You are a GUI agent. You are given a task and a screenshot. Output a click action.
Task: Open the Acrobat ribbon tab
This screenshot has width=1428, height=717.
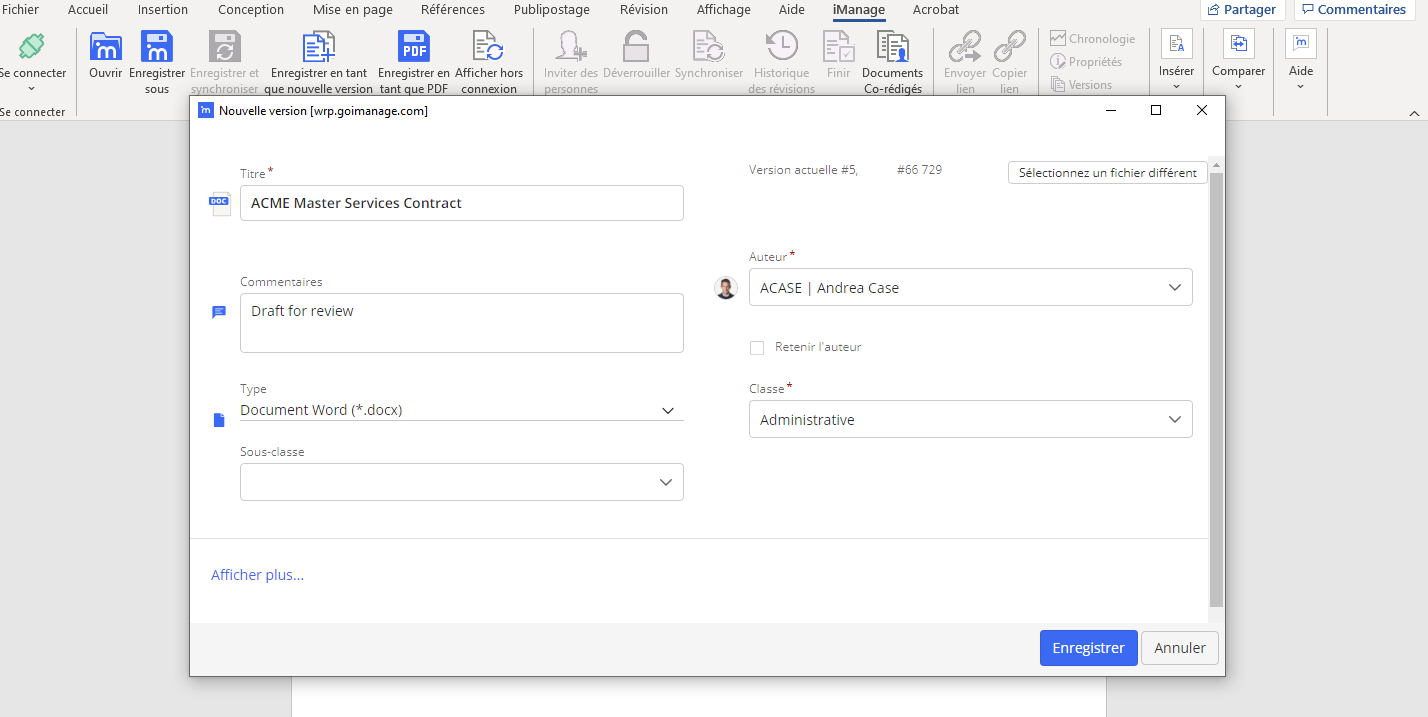935,10
